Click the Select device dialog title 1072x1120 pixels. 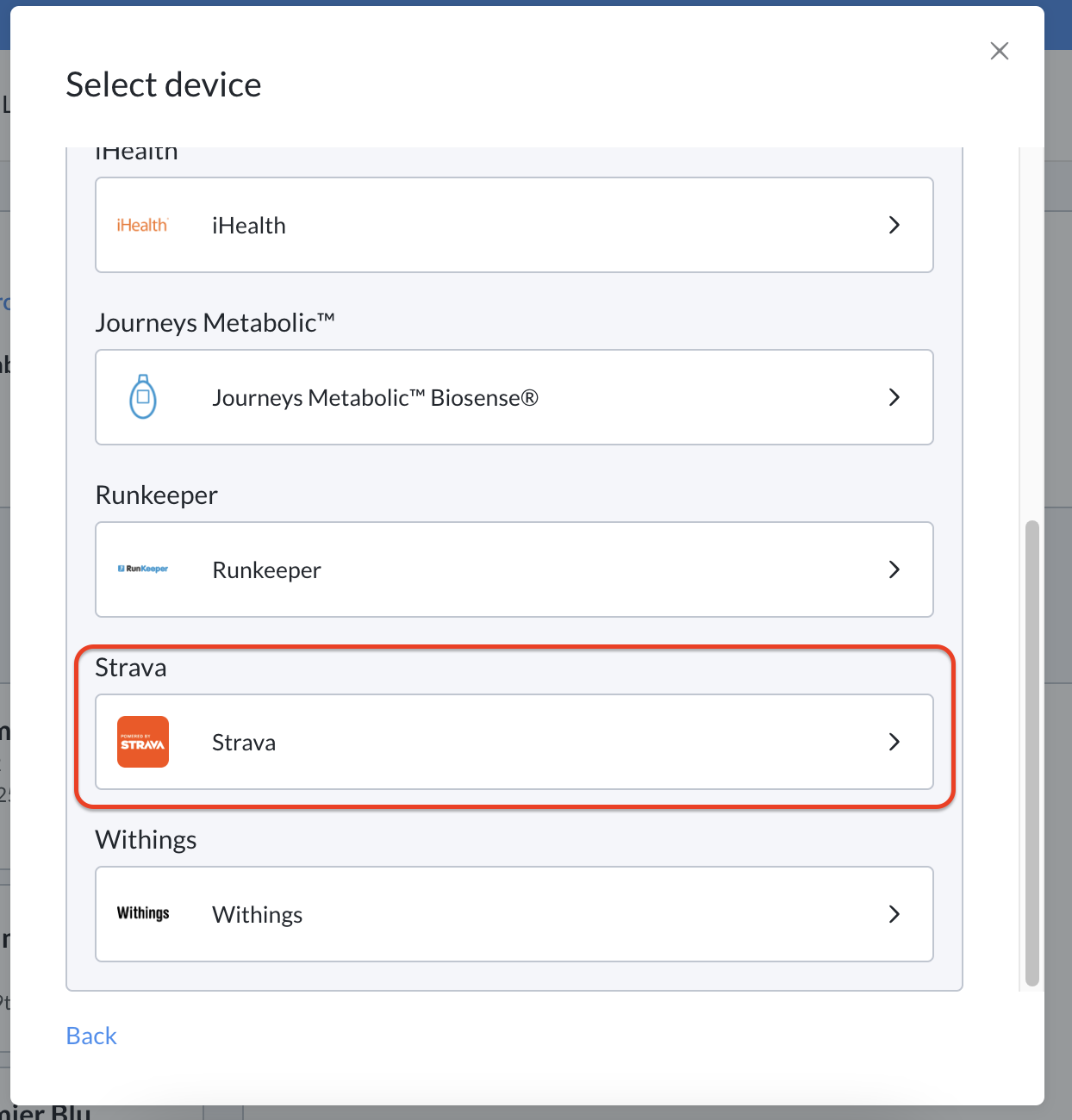pyautogui.click(x=164, y=84)
